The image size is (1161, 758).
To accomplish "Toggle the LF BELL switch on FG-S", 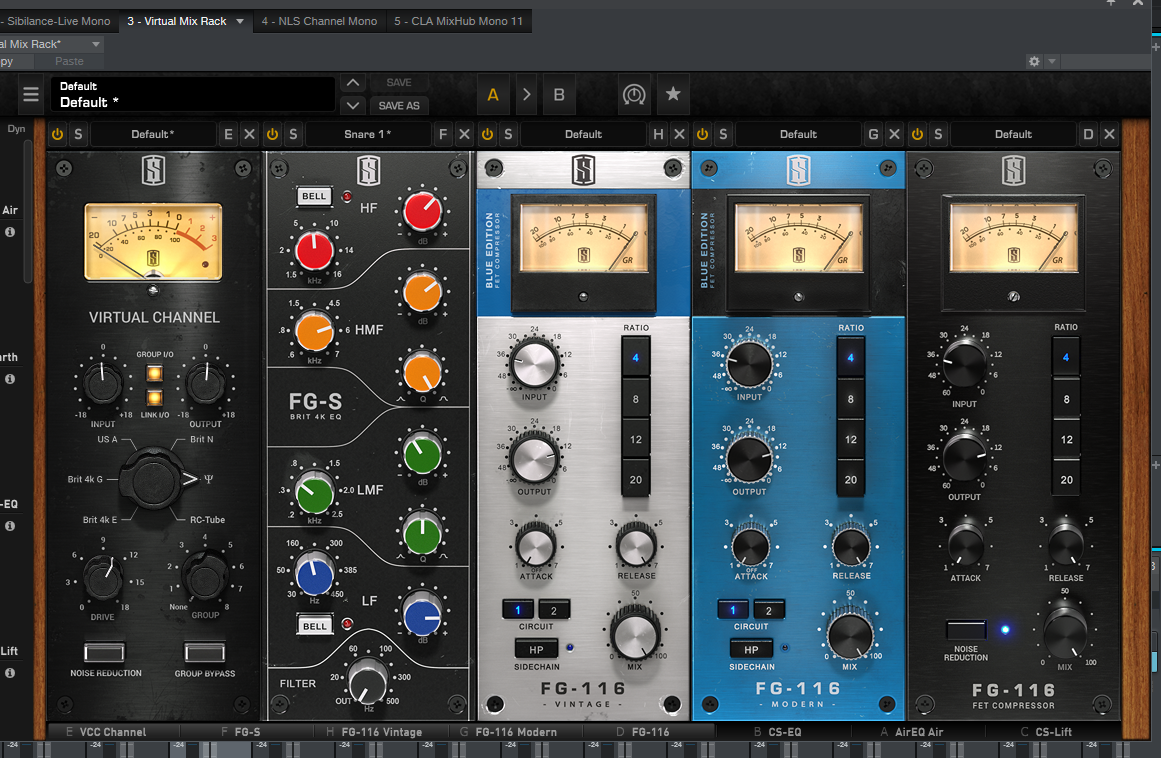I will coord(315,625).
